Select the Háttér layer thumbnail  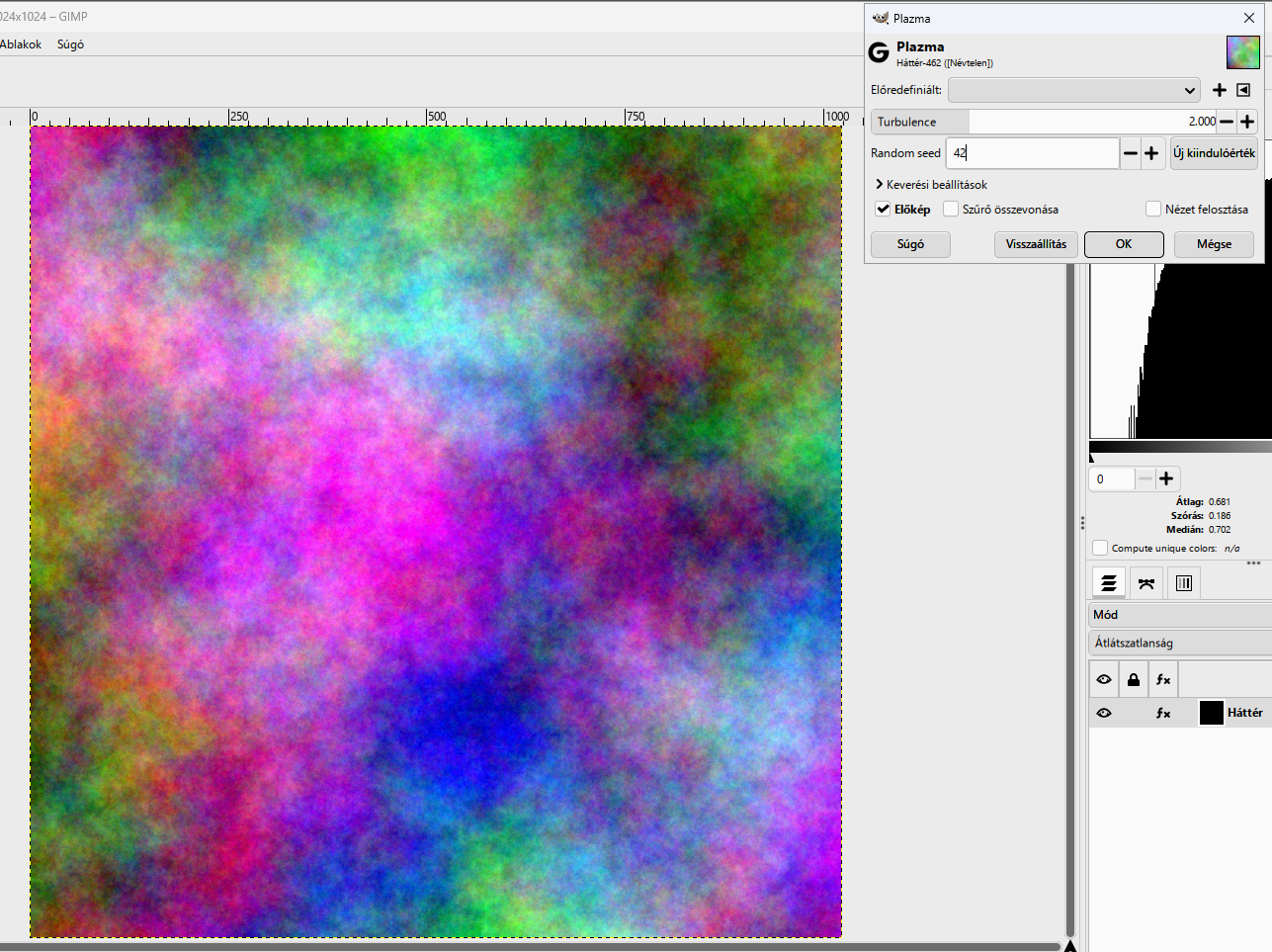pyautogui.click(x=1212, y=713)
